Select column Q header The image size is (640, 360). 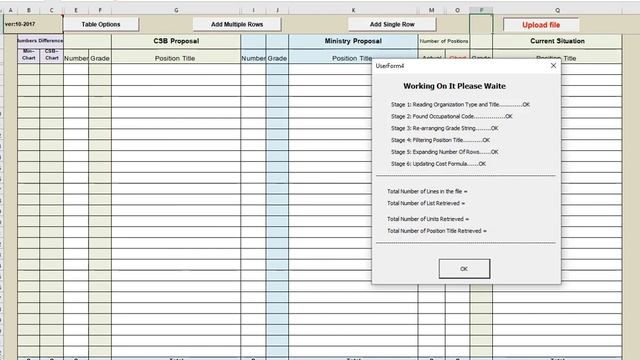(557, 10)
